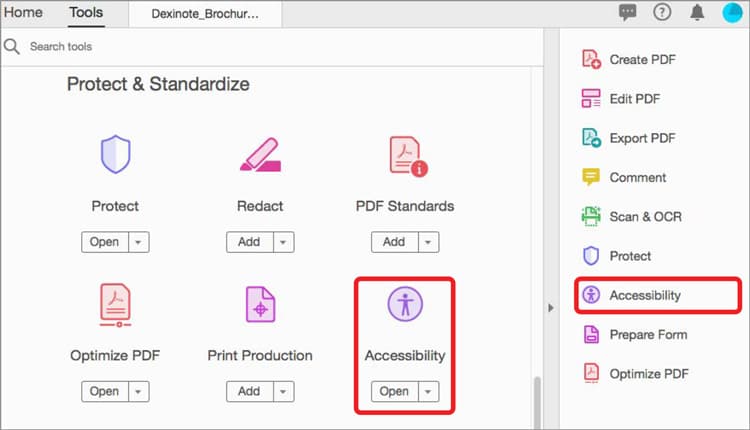Viewport: 750px width, 430px height.
Task: Click the PDF Standards icon
Action: point(405,155)
